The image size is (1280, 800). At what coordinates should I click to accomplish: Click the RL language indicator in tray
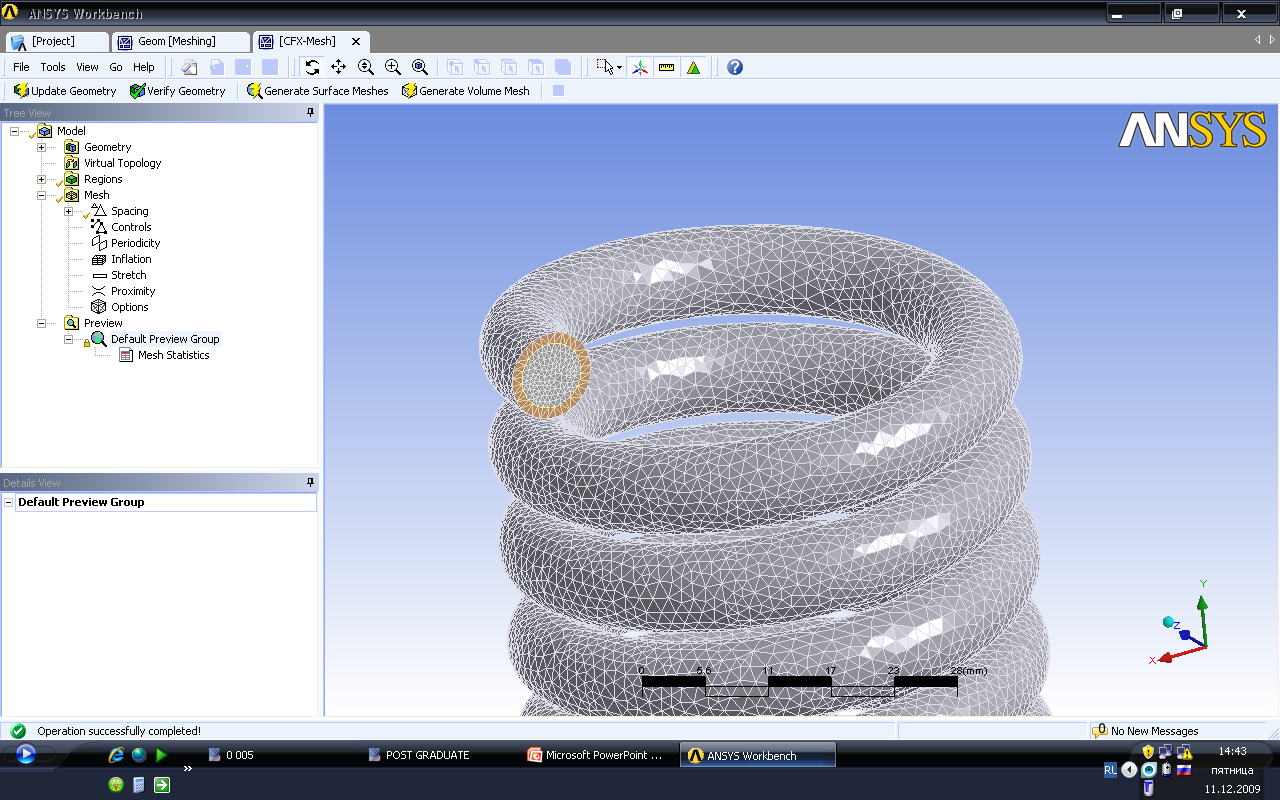(1110, 770)
